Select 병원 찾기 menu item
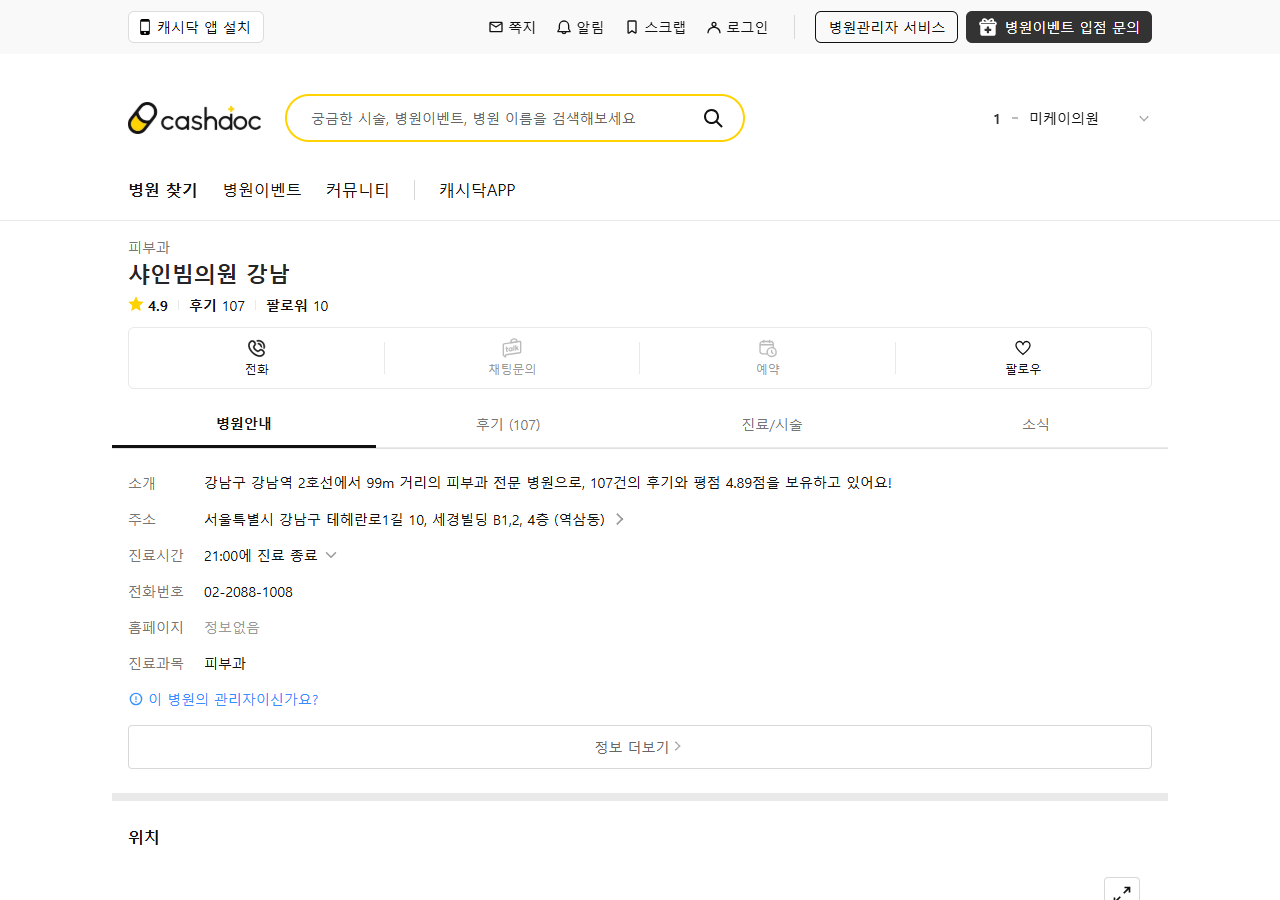Image resolution: width=1280 pixels, height=900 pixels. click(x=163, y=190)
